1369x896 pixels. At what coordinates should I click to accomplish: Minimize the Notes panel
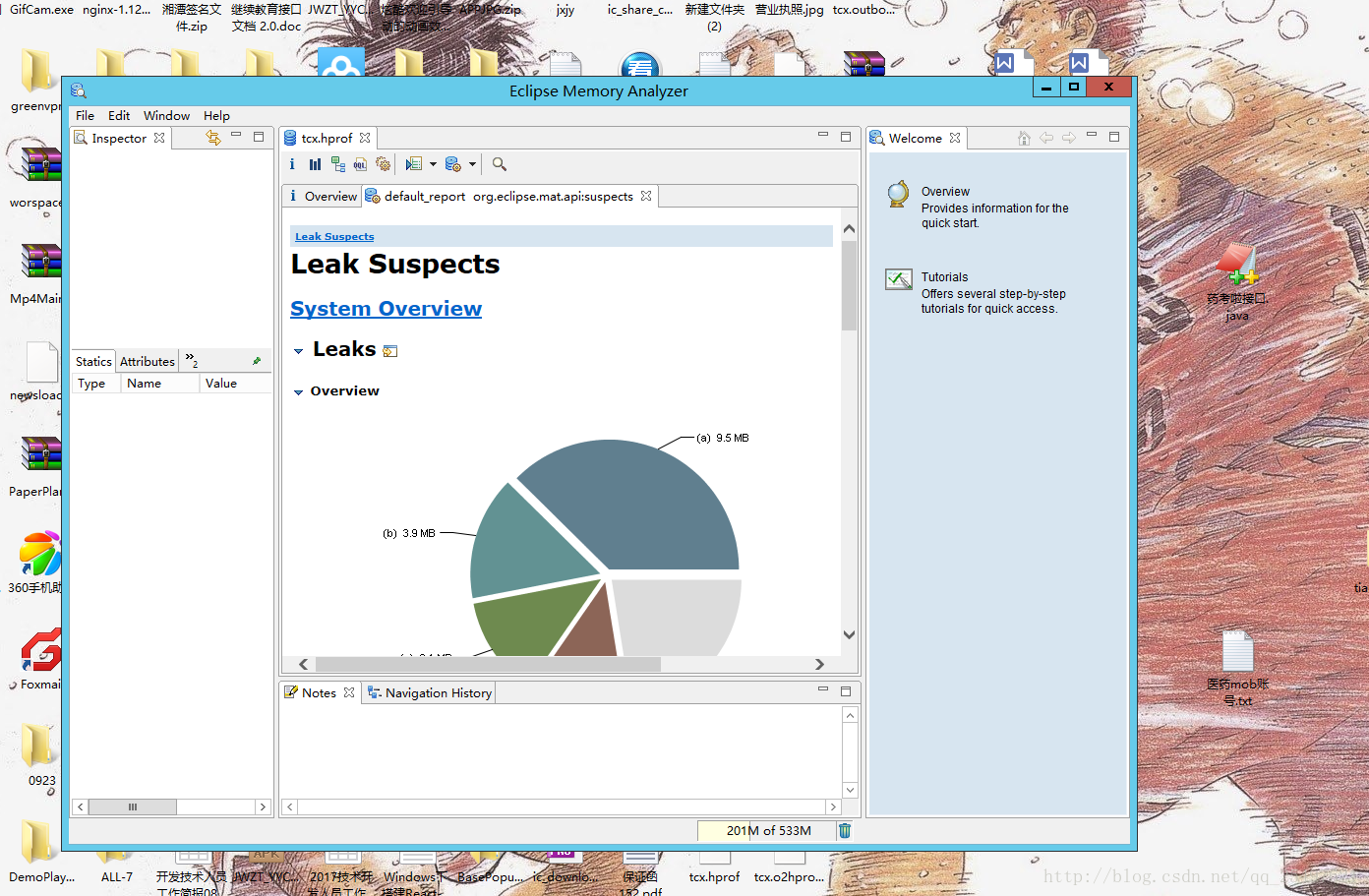822,689
